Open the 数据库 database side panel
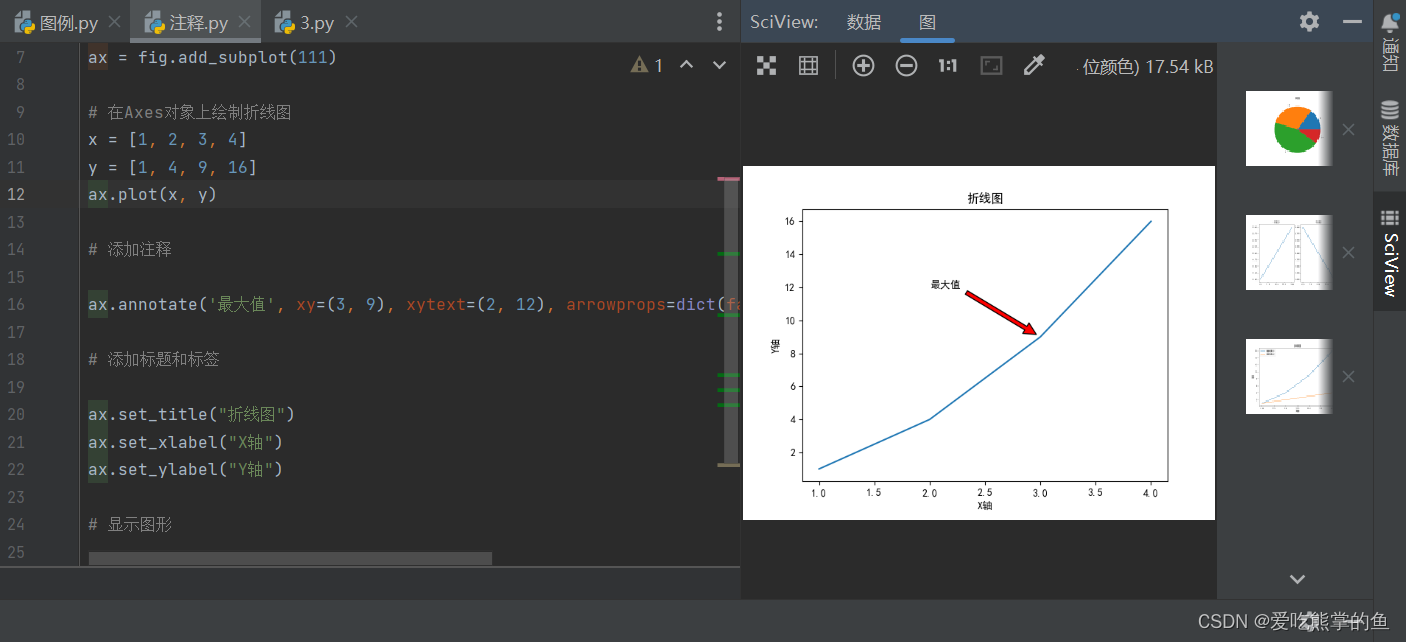The image size is (1406, 642). (x=1390, y=138)
